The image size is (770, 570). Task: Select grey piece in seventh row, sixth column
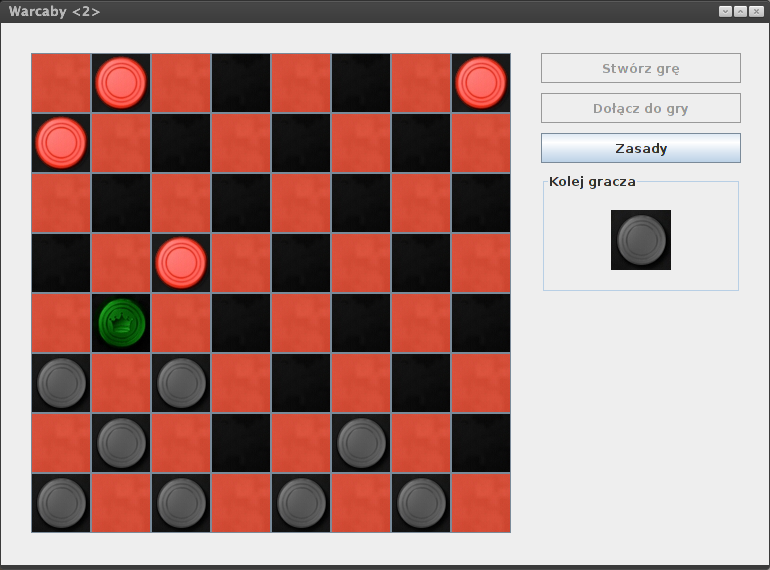click(x=361, y=443)
